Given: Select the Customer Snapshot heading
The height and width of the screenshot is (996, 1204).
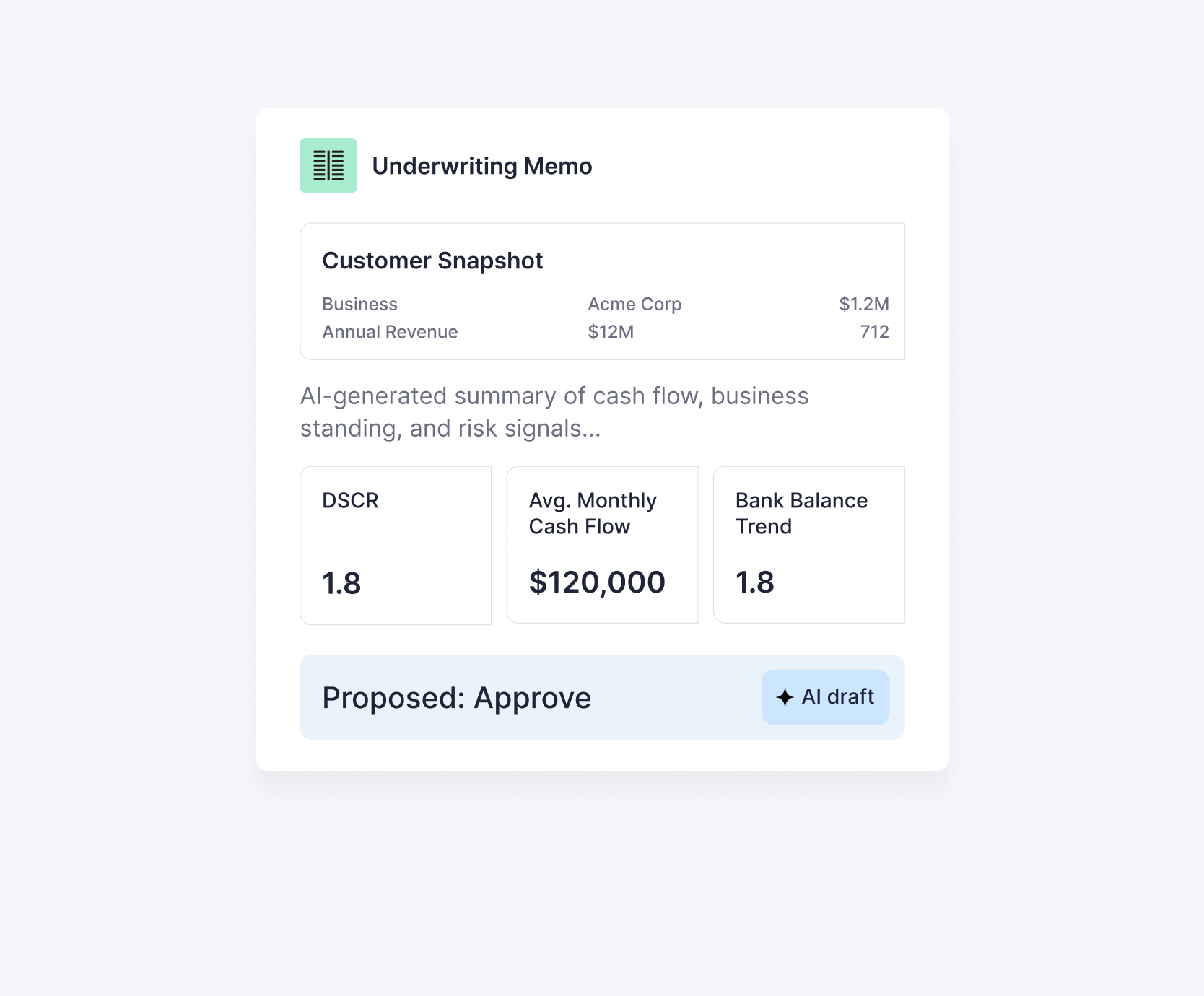Looking at the screenshot, I should [x=432, y=261].
